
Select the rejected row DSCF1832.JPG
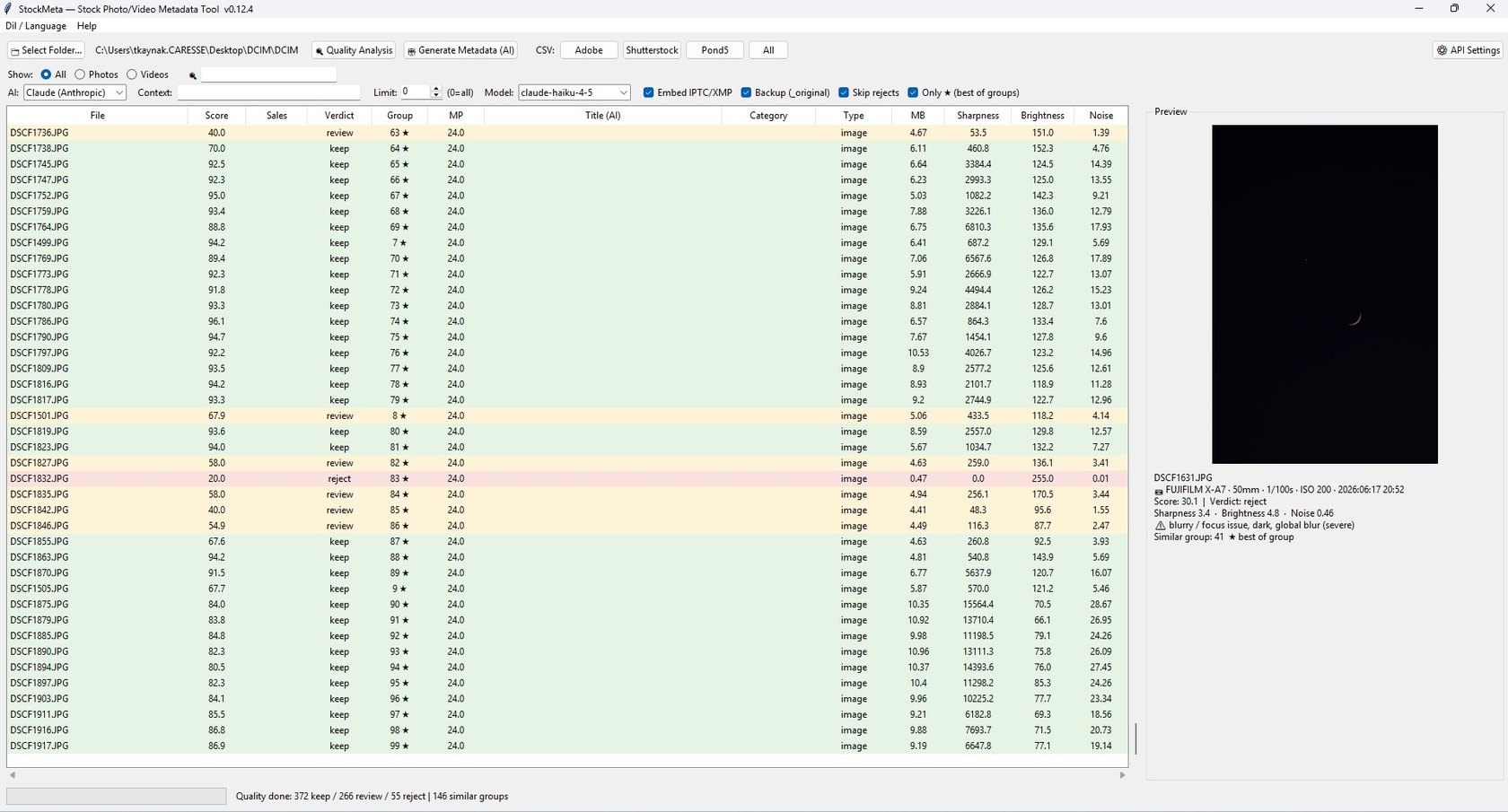point(567,479)
